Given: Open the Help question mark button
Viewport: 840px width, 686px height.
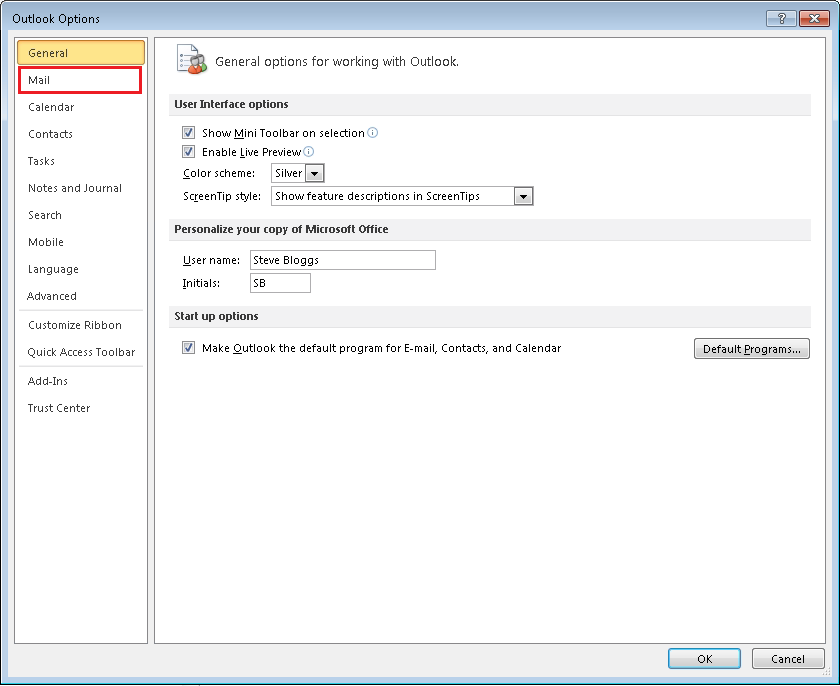Looking at the screenshot, I should [x=781, y=19].
